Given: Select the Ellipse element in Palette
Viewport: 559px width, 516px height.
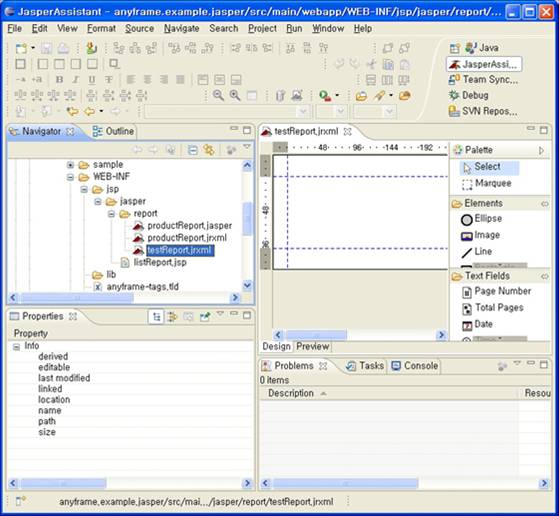Looking at the screenshot, I should click(x=482, y=219).
